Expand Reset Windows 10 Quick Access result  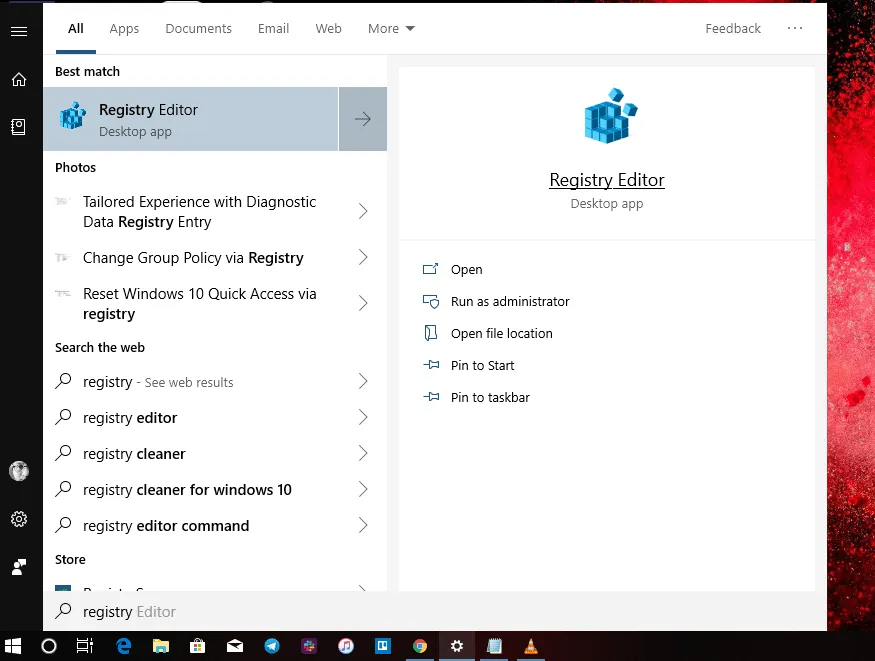coord(363,303)
